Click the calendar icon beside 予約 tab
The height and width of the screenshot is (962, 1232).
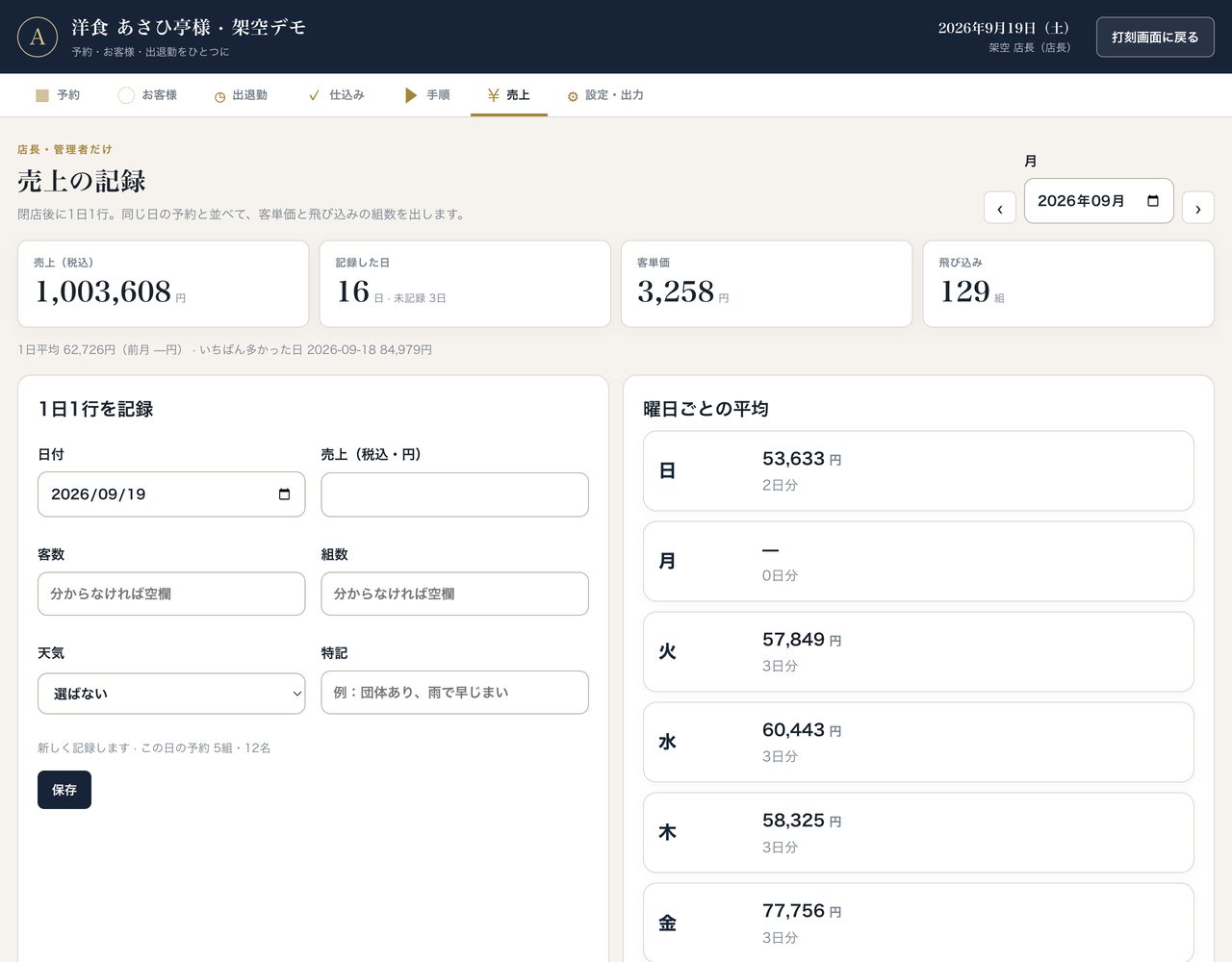42,95
